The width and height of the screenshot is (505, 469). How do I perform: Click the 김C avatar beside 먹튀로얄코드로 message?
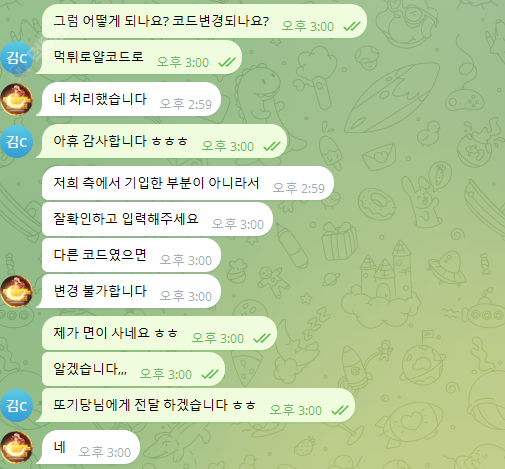click(16, 58)
